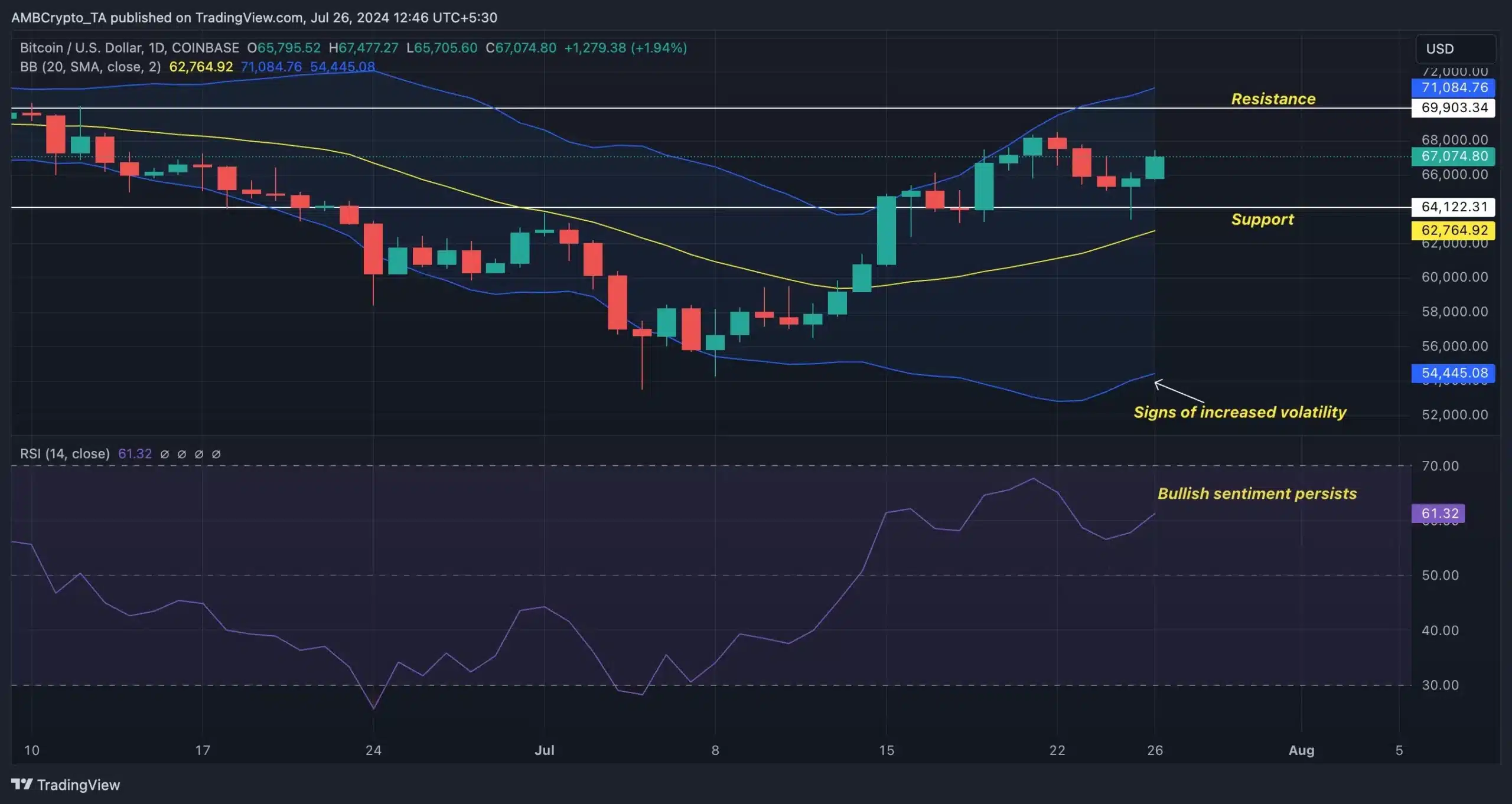Viewport: 1512px width, 804px height.
Task: Click the TradingView wordmark at bottom left
Action: point(79,785)
